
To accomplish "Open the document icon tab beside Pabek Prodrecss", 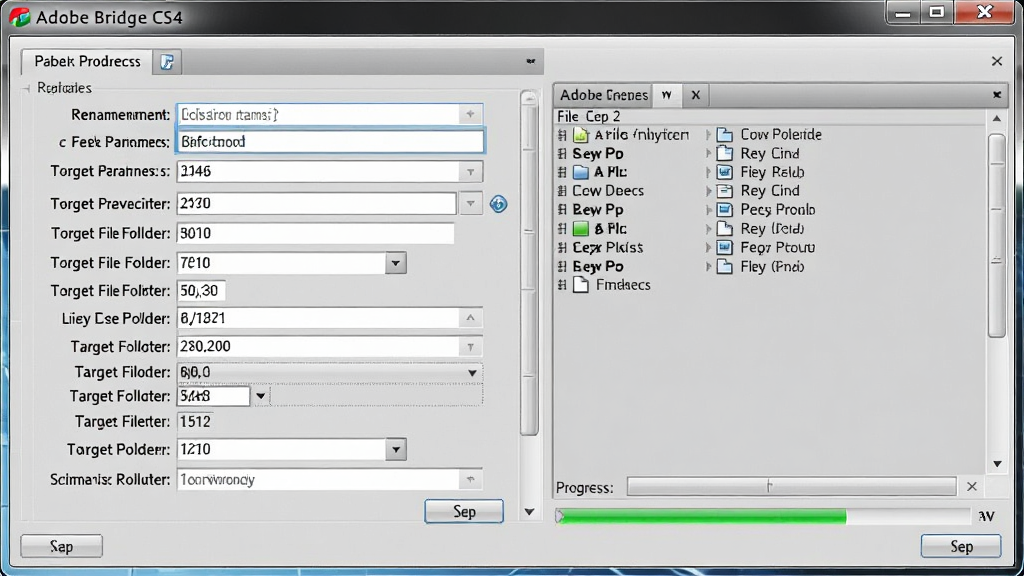I will click(167, 62).
